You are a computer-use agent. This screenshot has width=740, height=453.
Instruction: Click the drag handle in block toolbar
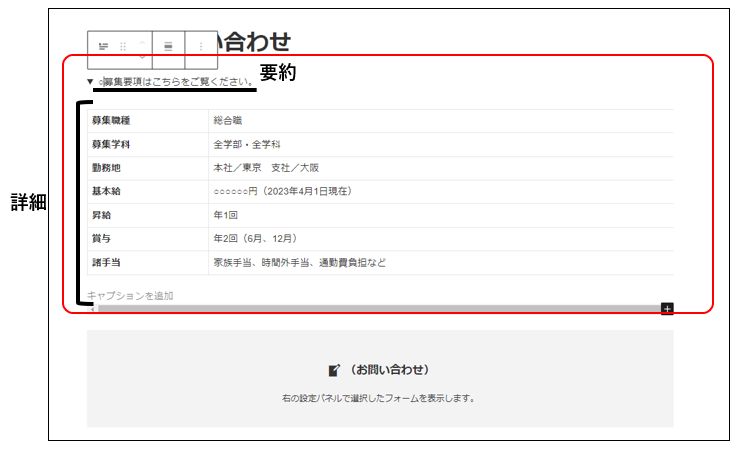[123, 46]
